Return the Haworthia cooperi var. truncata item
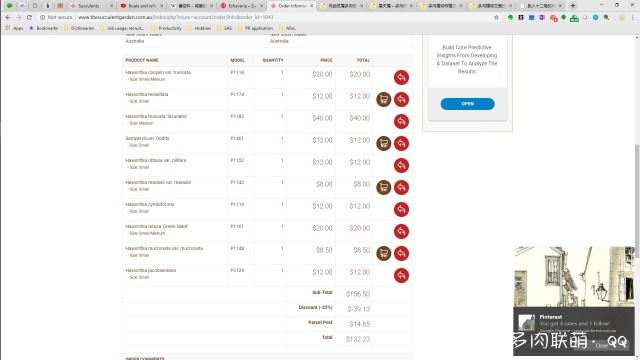The height and width of the screenshot is (360, 640). (401, 78)
